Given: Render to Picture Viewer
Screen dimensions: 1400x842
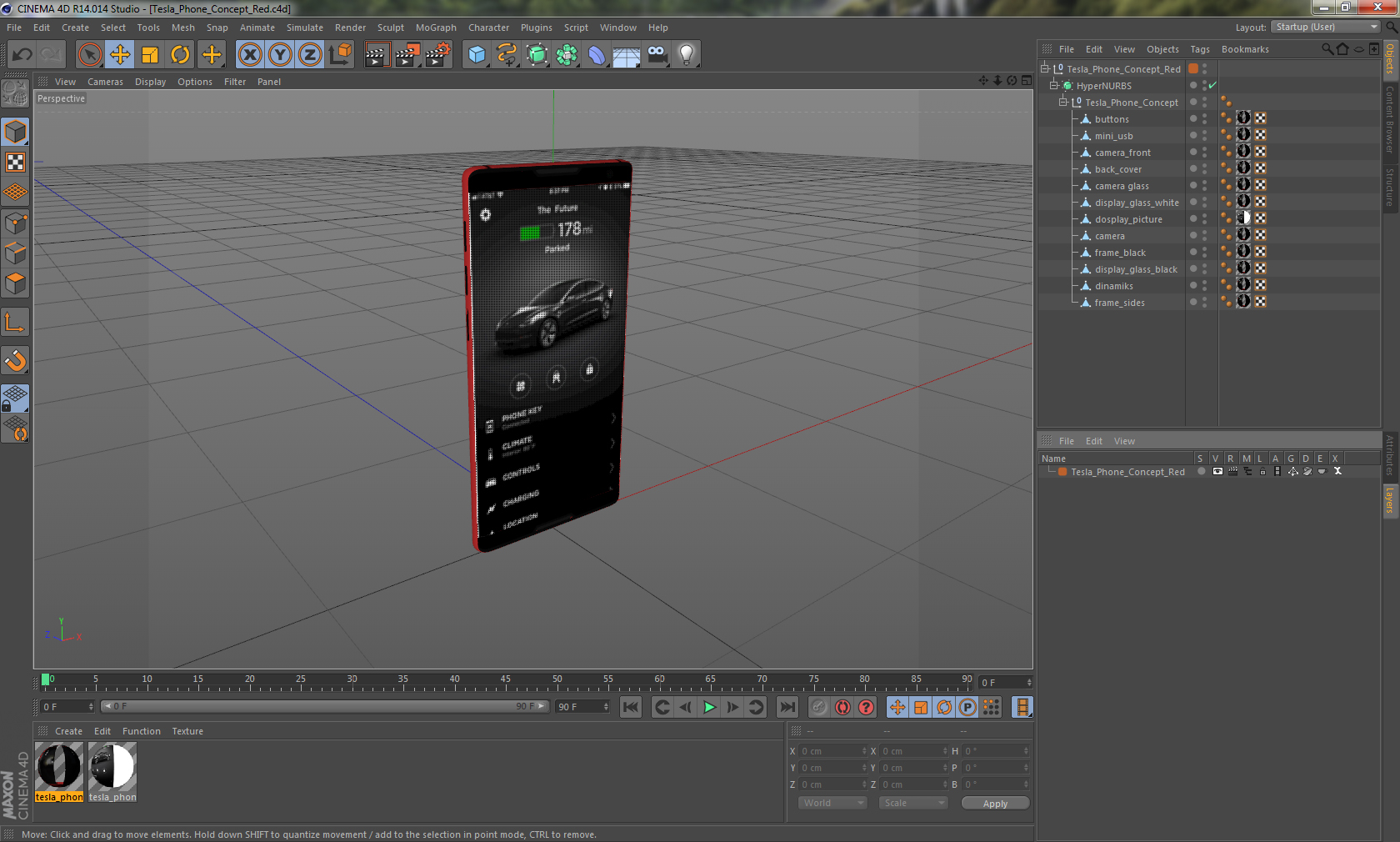Looking at the screenshot, I should pyautogui.click(x=407, y=55).
